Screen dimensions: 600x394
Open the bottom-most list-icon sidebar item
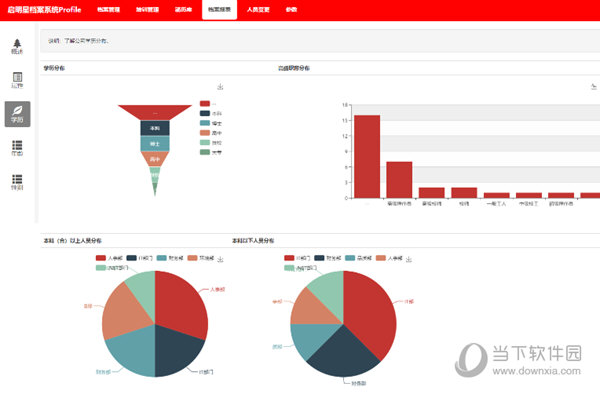click(17, 182)
